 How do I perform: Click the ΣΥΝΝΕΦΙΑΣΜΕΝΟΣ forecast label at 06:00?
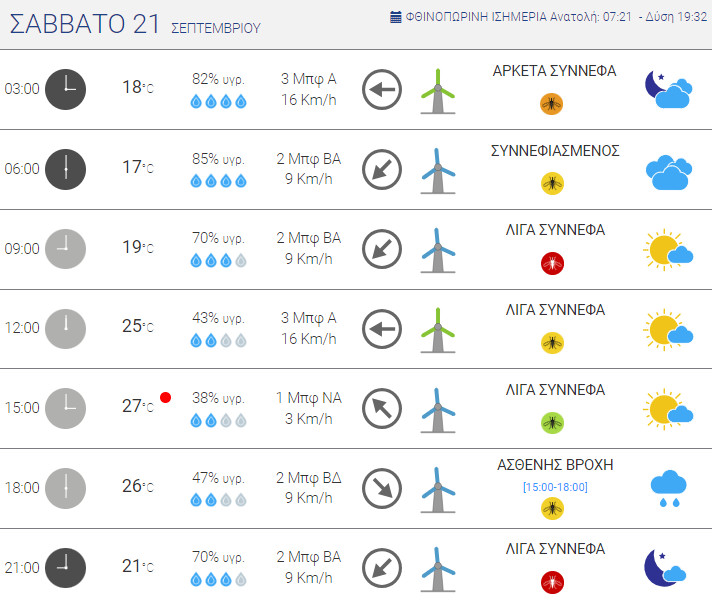555,151
